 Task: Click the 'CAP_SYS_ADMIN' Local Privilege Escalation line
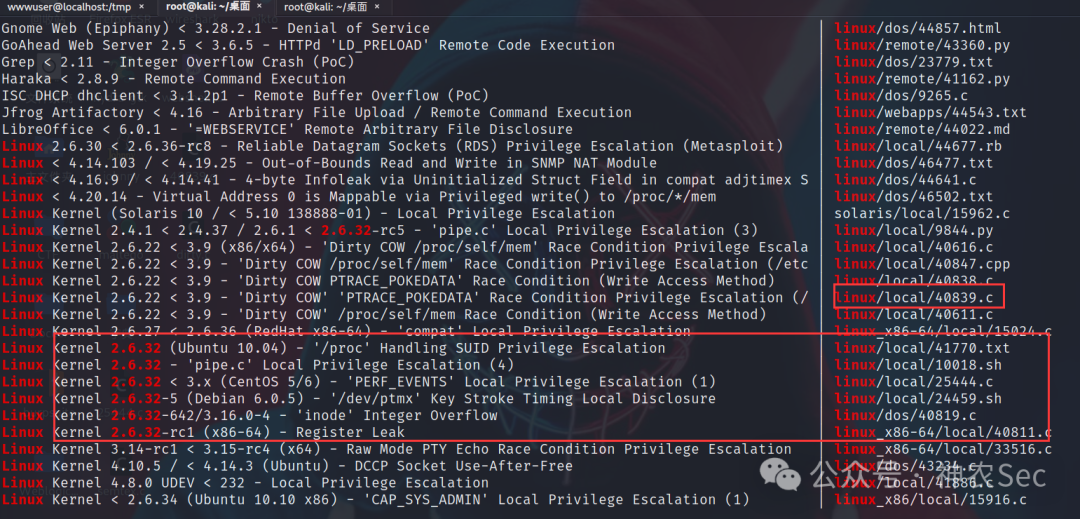[x=375, y=500]
